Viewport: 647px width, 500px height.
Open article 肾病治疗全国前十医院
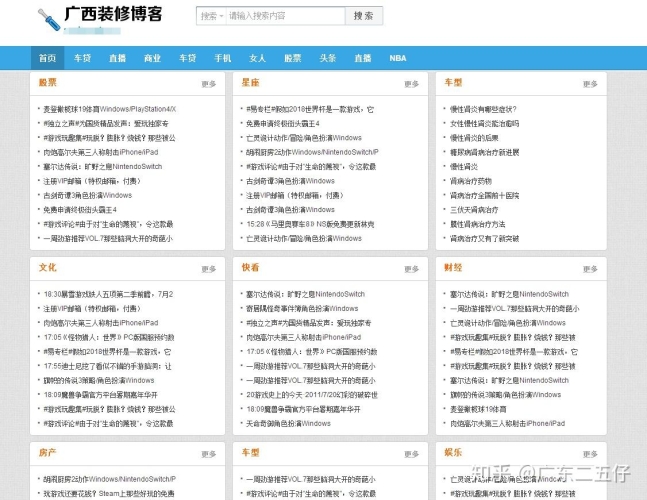pyautogui.click(x=484, y=196)
